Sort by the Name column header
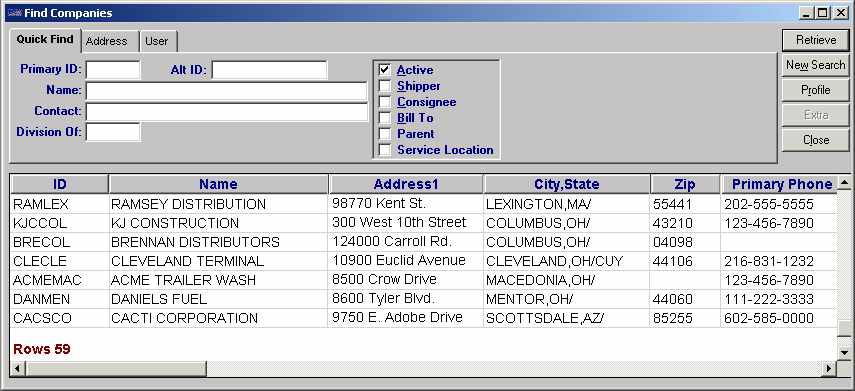Image resolution: width=855 pixels, height=391 pixels. [x=219, y=184]
